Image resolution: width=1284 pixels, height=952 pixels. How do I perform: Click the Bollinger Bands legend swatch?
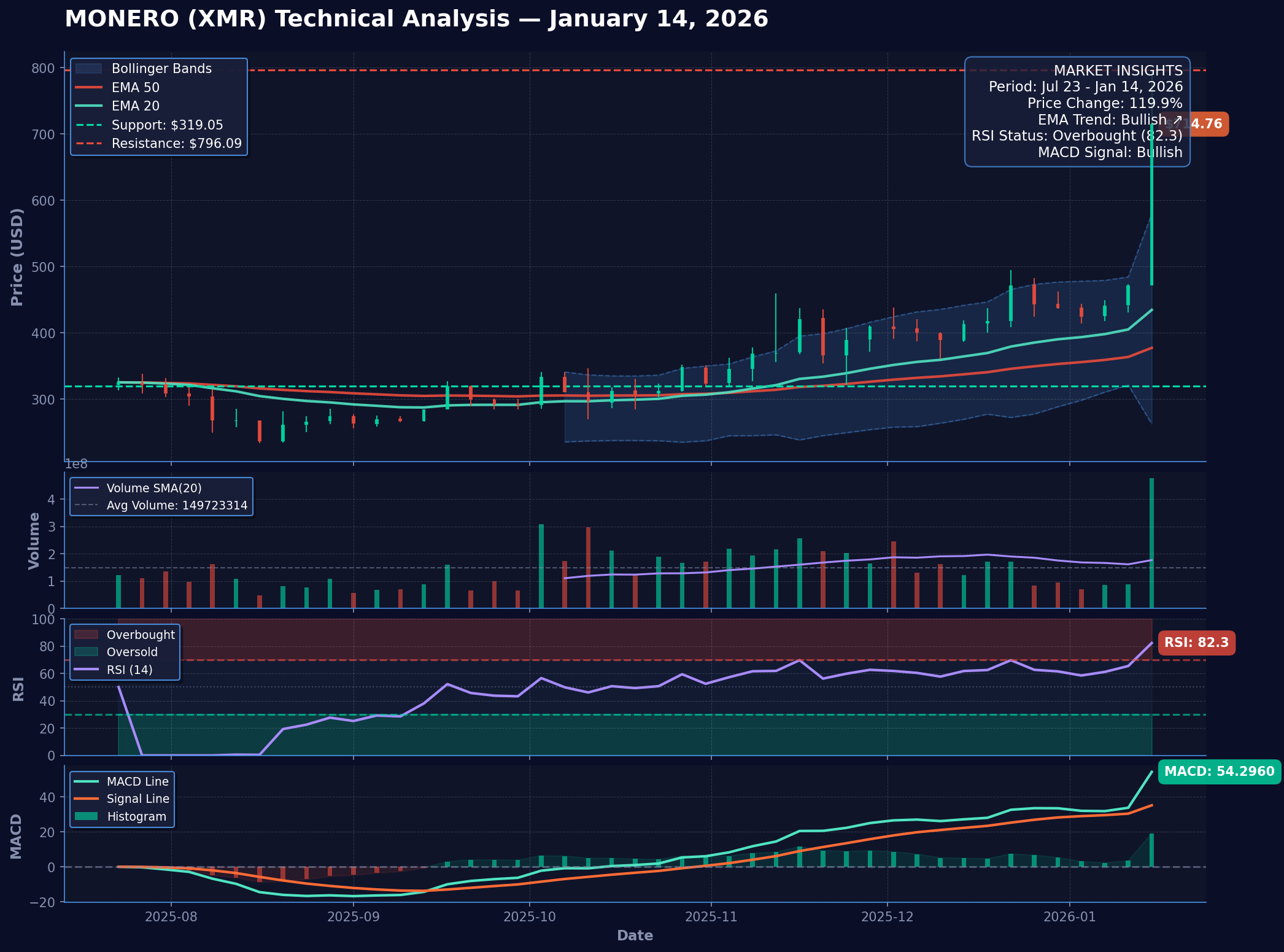[x=88, y=69]
